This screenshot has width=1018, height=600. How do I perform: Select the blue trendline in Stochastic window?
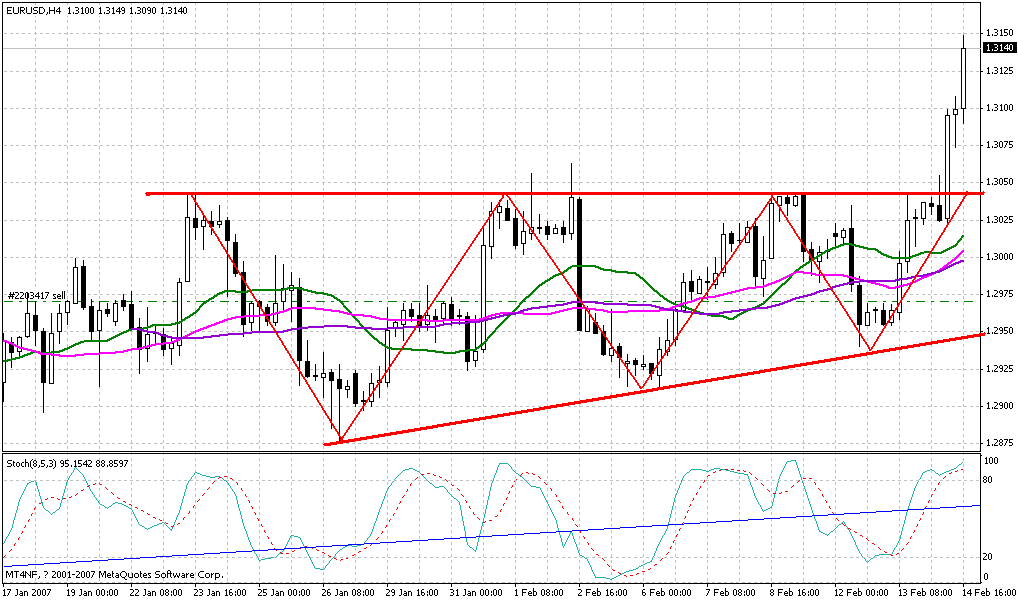[x=493, y=535]
